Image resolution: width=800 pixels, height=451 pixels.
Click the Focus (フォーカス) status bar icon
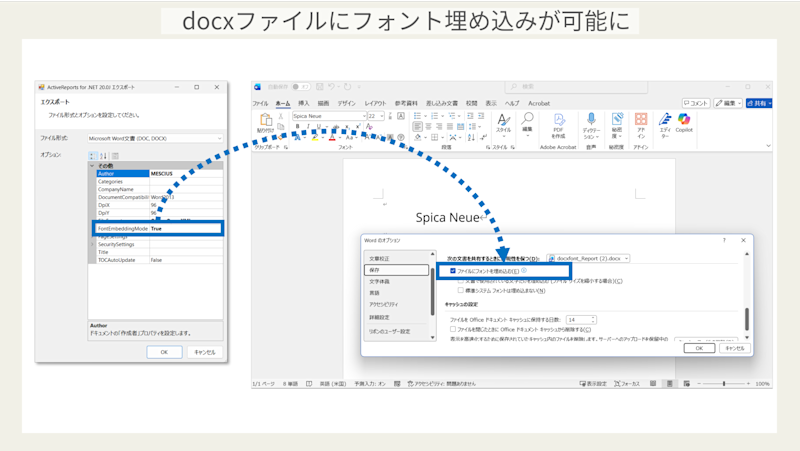coord(627,384)
